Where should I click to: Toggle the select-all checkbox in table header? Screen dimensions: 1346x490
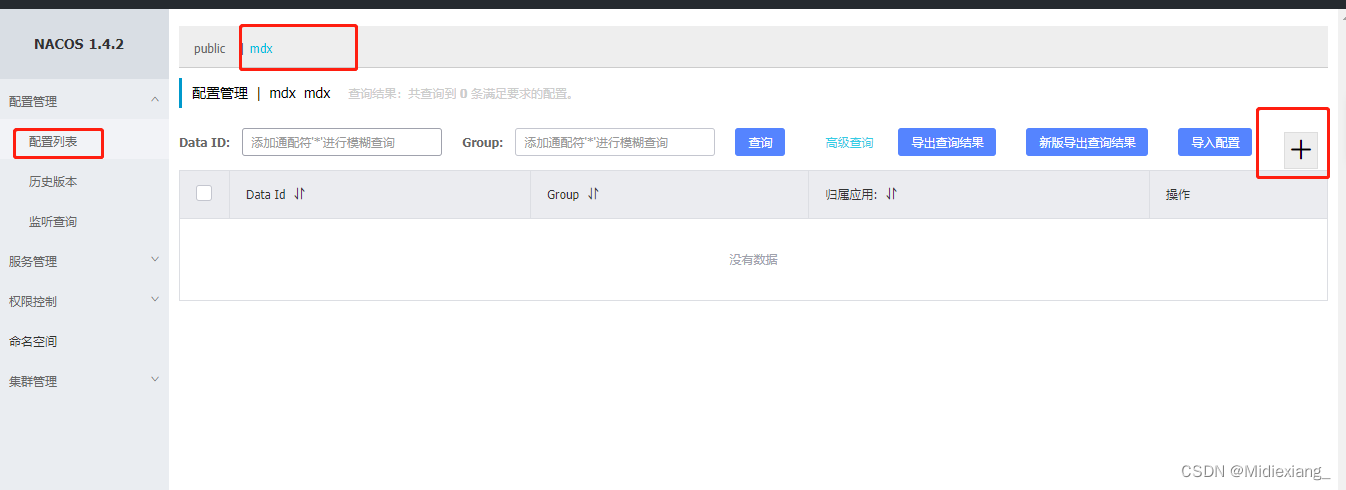204,193
